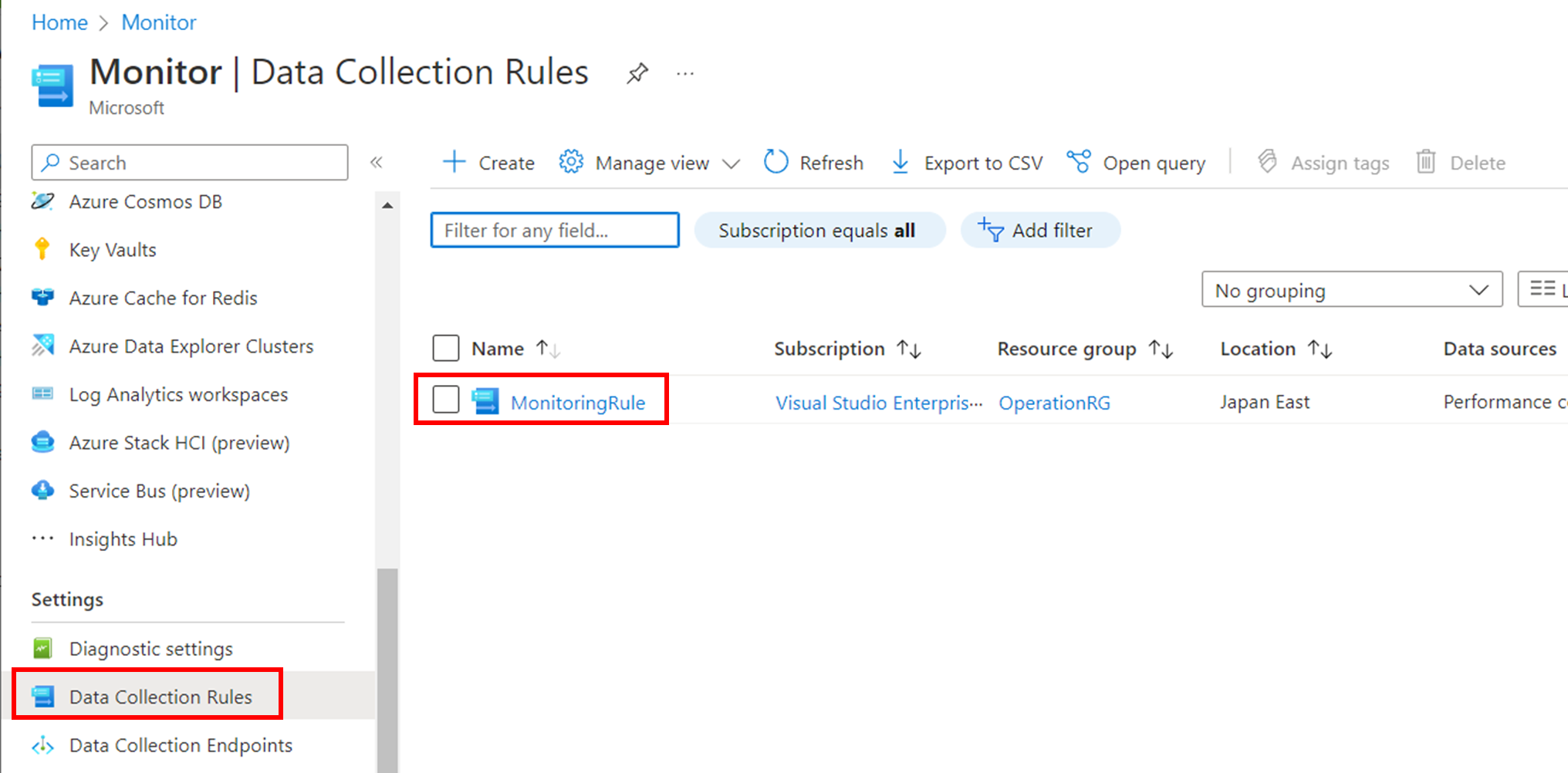1568x773 pixels.
Task: Check the checkbox next to MonitoringRule
Action: point(446,400)
